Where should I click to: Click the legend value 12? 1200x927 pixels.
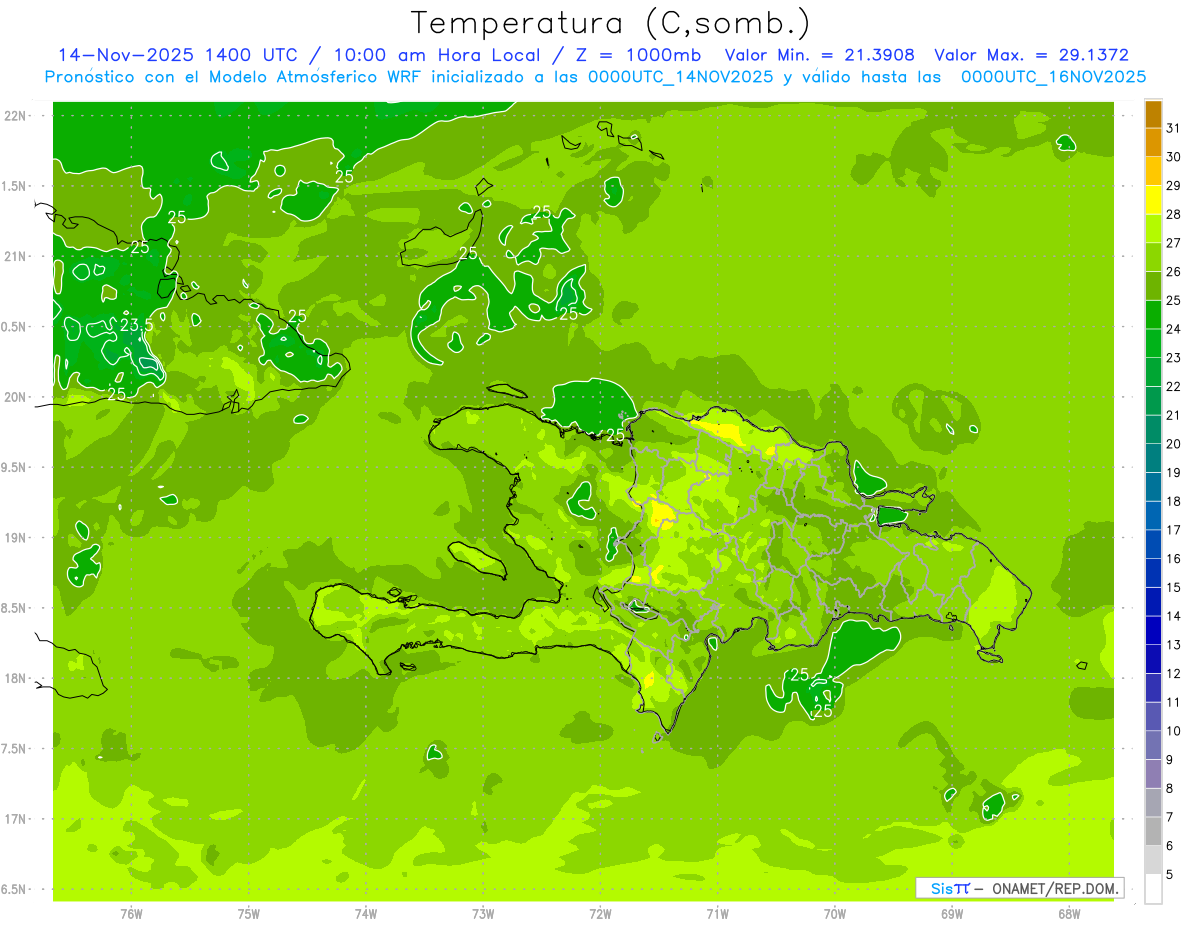pos(1174,674)
